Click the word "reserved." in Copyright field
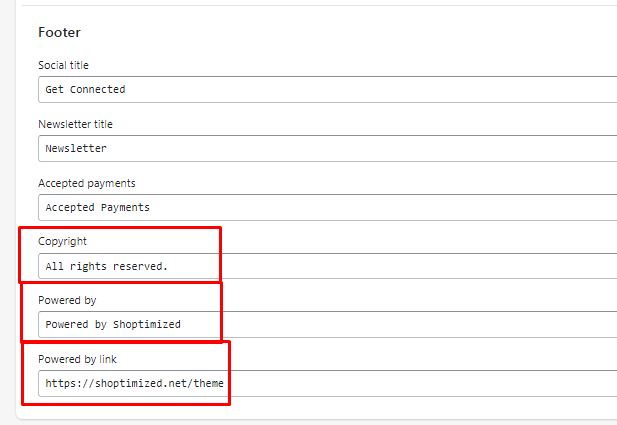Viewport: 617px width, 425px height. (x=140, y=267)
